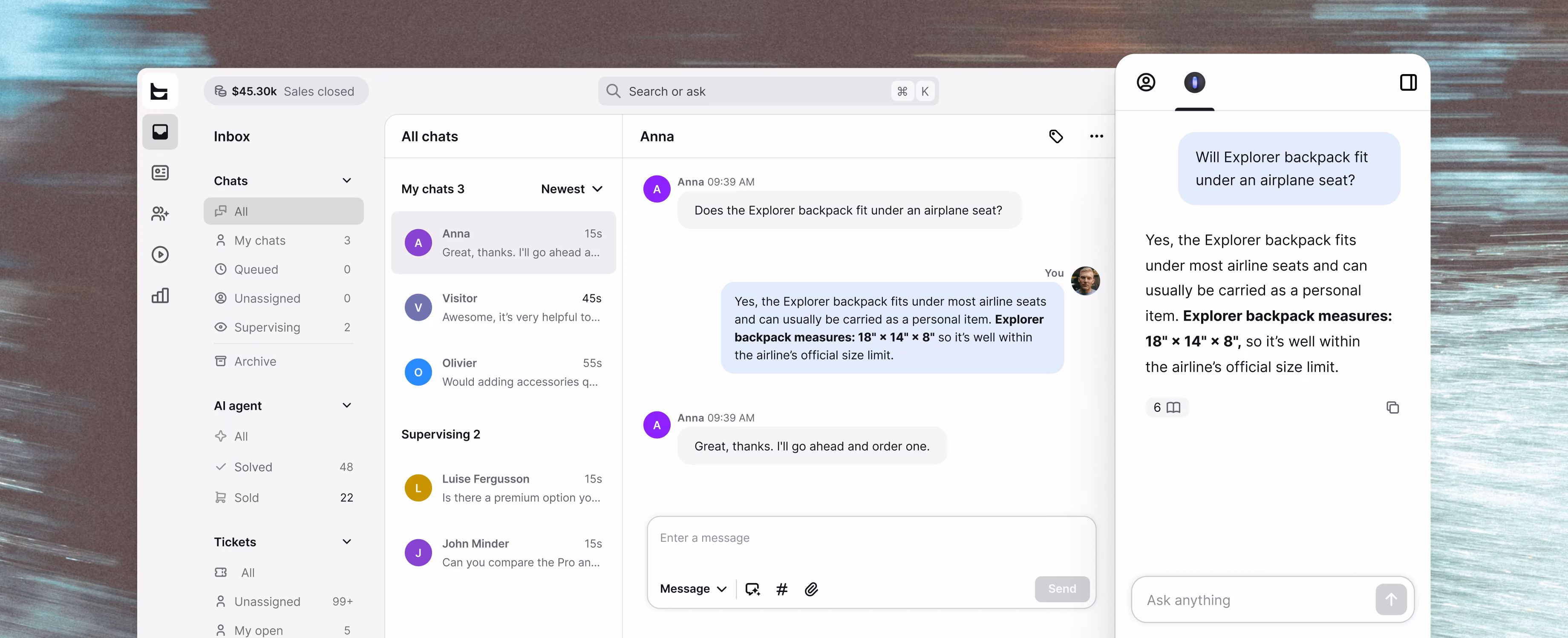Click the hashtag icon in message composer

click(781, 589)
